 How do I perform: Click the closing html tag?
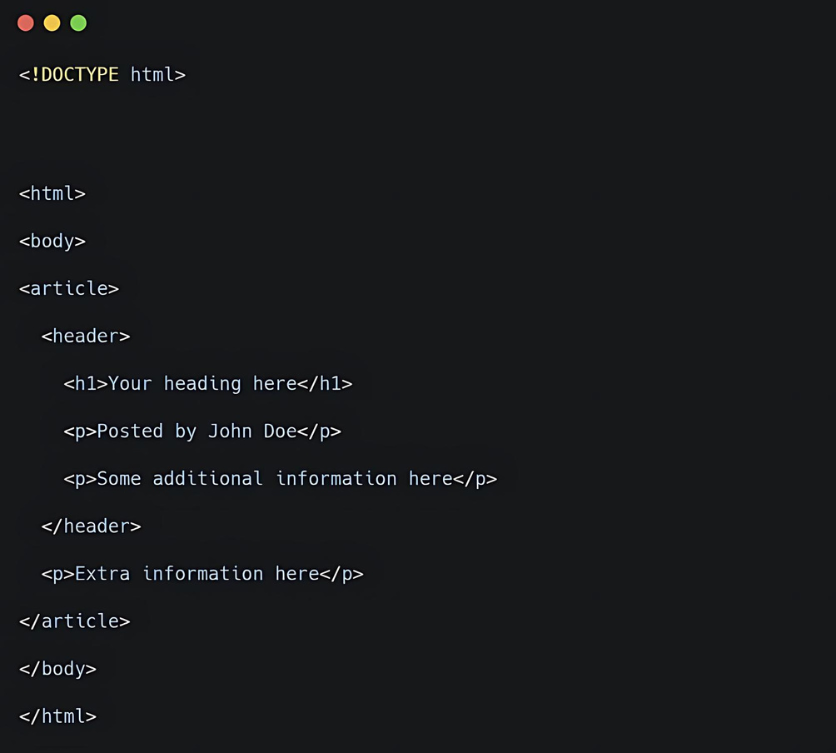click(x=57, y=716)
